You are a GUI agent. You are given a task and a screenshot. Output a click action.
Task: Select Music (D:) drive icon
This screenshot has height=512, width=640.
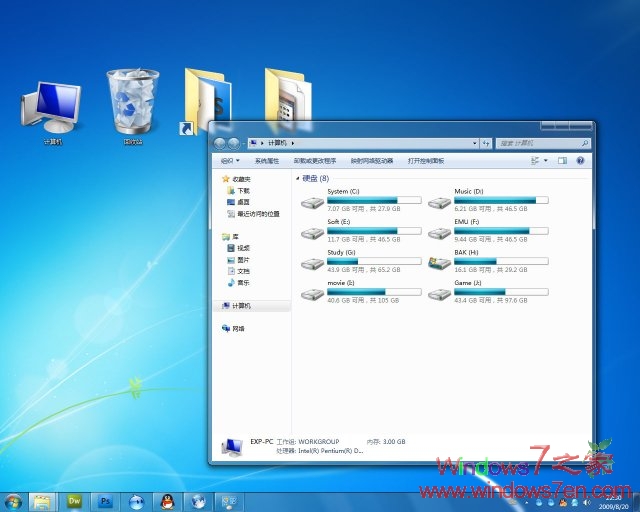440,203
